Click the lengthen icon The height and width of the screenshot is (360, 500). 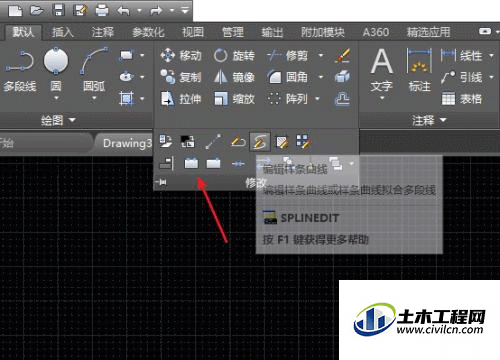click(213, 141)
